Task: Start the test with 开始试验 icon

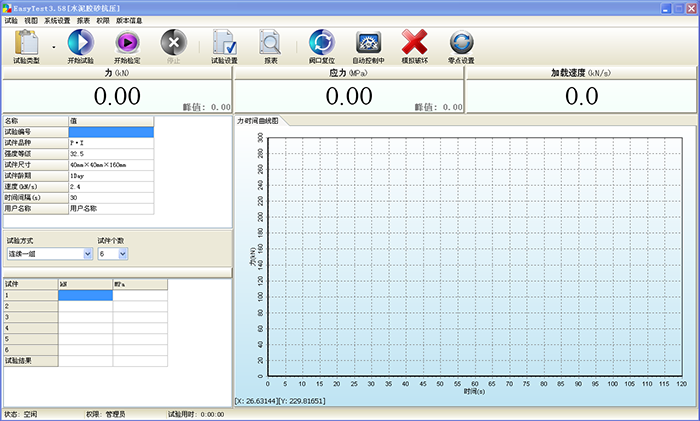Action: [x=80, y=42]
